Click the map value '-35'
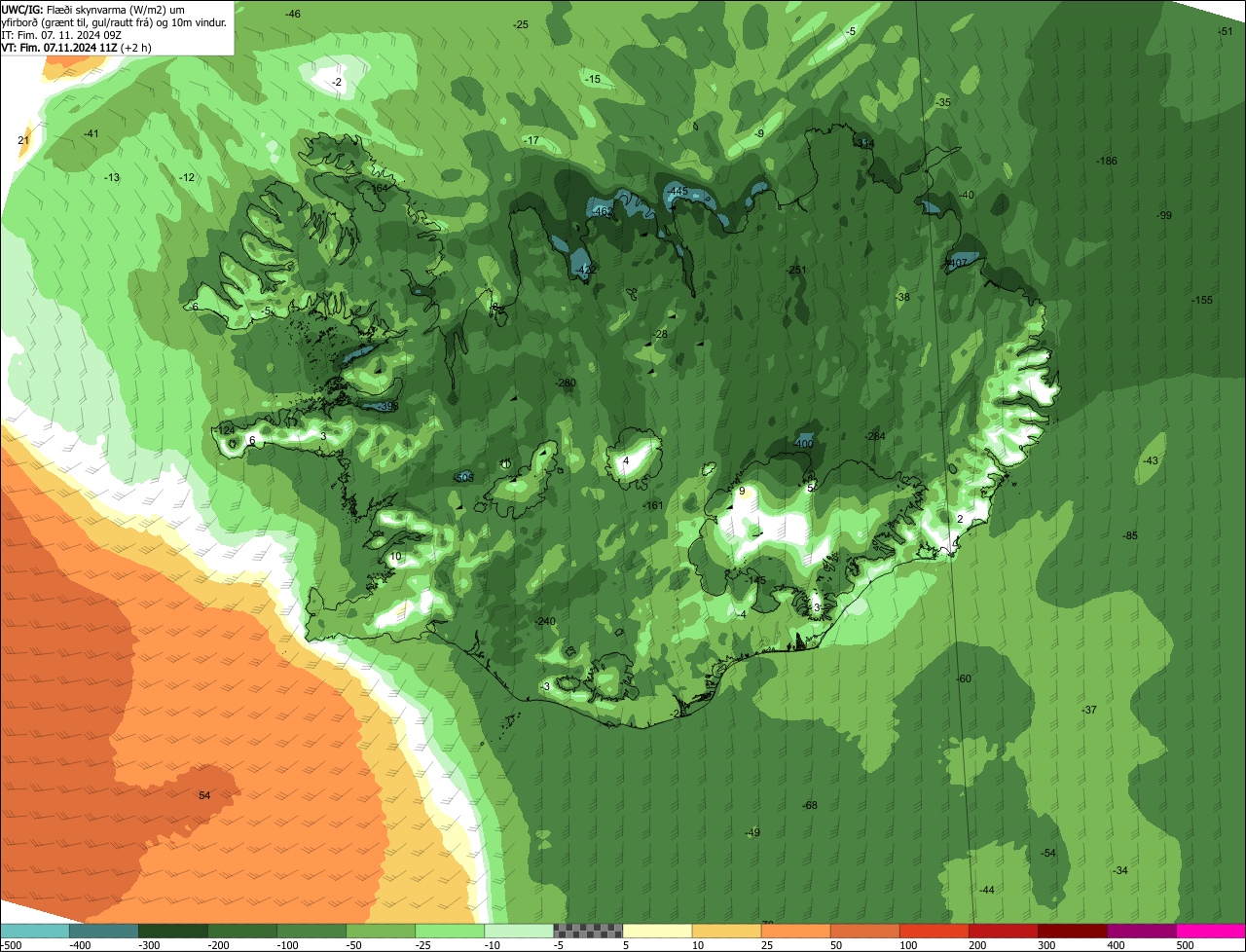Image resolution: width=1246 pixels, height=952 pixels. [942, 102]
